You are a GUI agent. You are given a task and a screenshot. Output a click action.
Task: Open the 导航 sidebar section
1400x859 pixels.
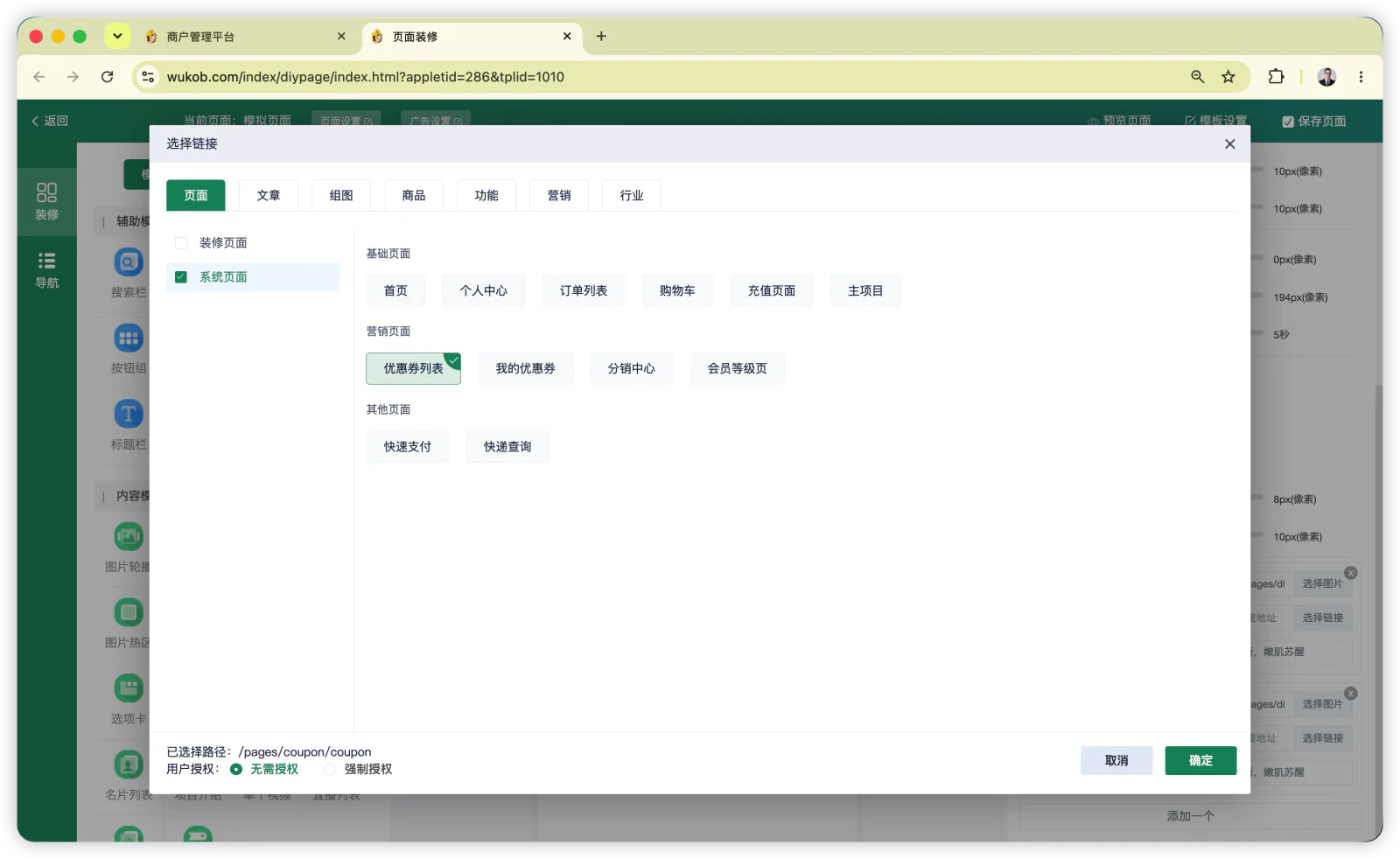[47, 270]
